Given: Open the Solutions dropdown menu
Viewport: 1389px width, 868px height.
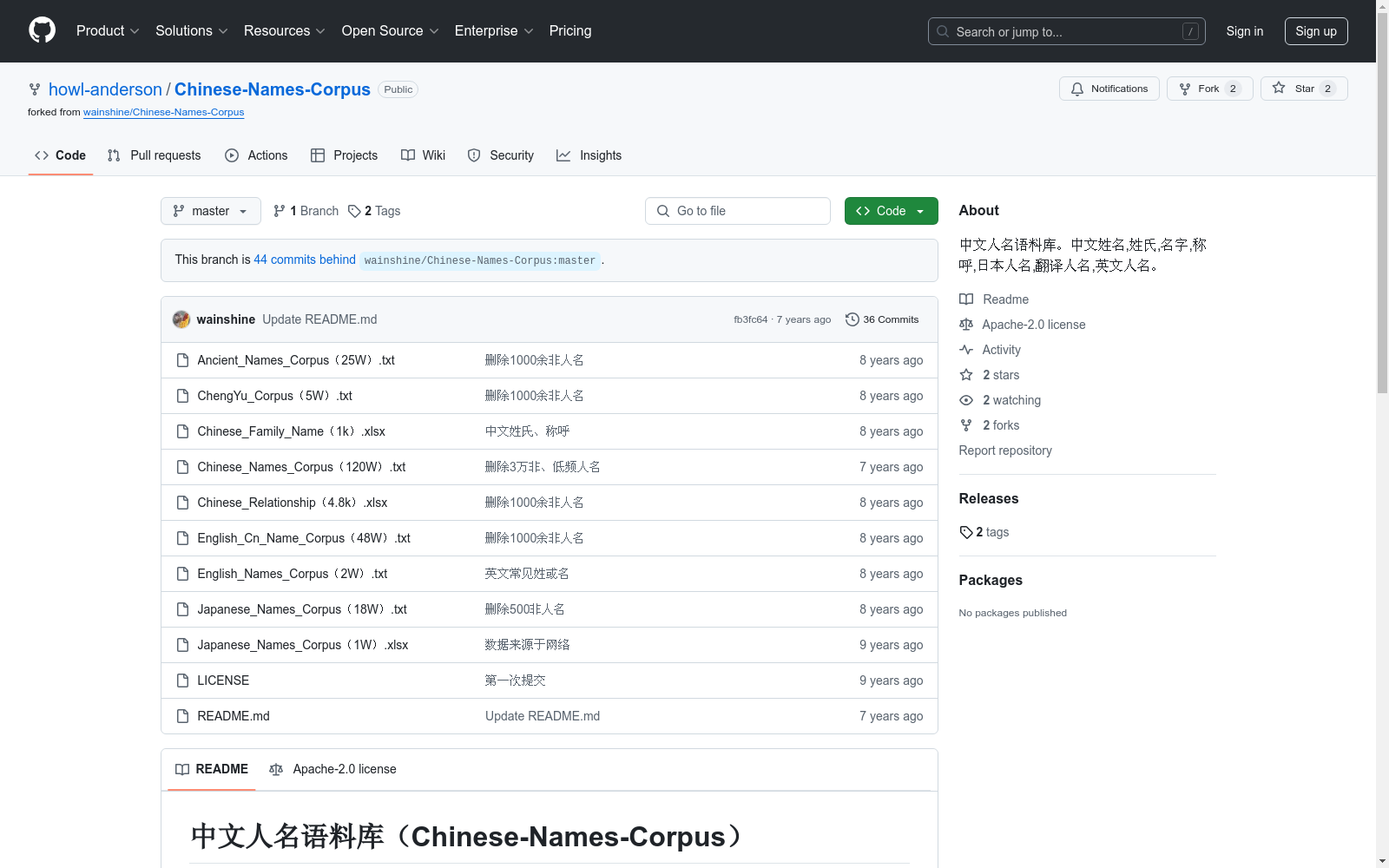Looking at the screenshot, I should pyautogui.click(x=192, y=31).
